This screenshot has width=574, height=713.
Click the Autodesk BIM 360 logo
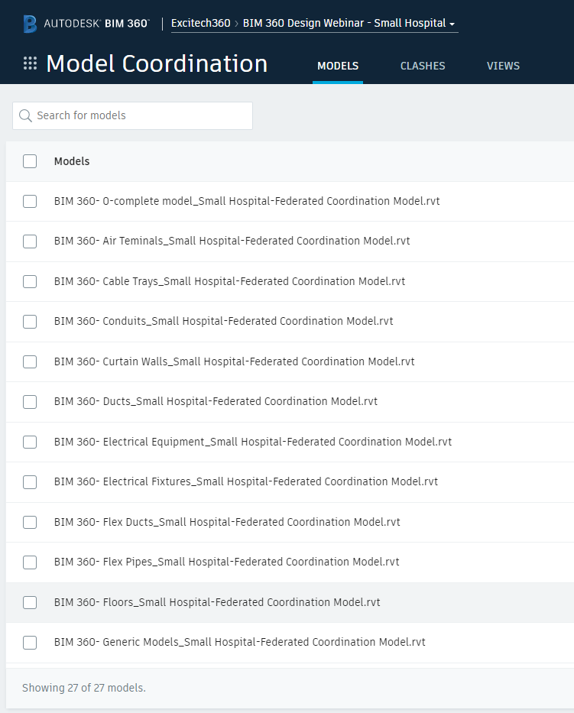[86, 24]
